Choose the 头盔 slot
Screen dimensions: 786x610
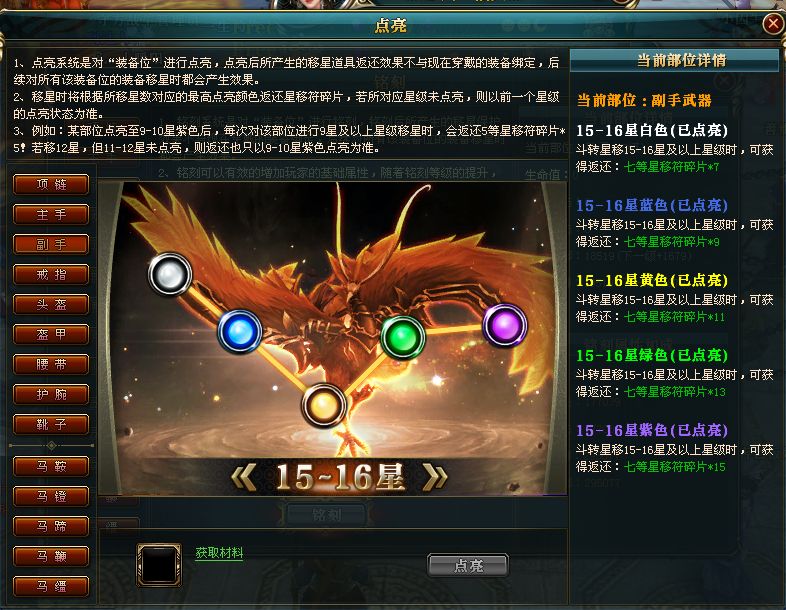point(51,304)
